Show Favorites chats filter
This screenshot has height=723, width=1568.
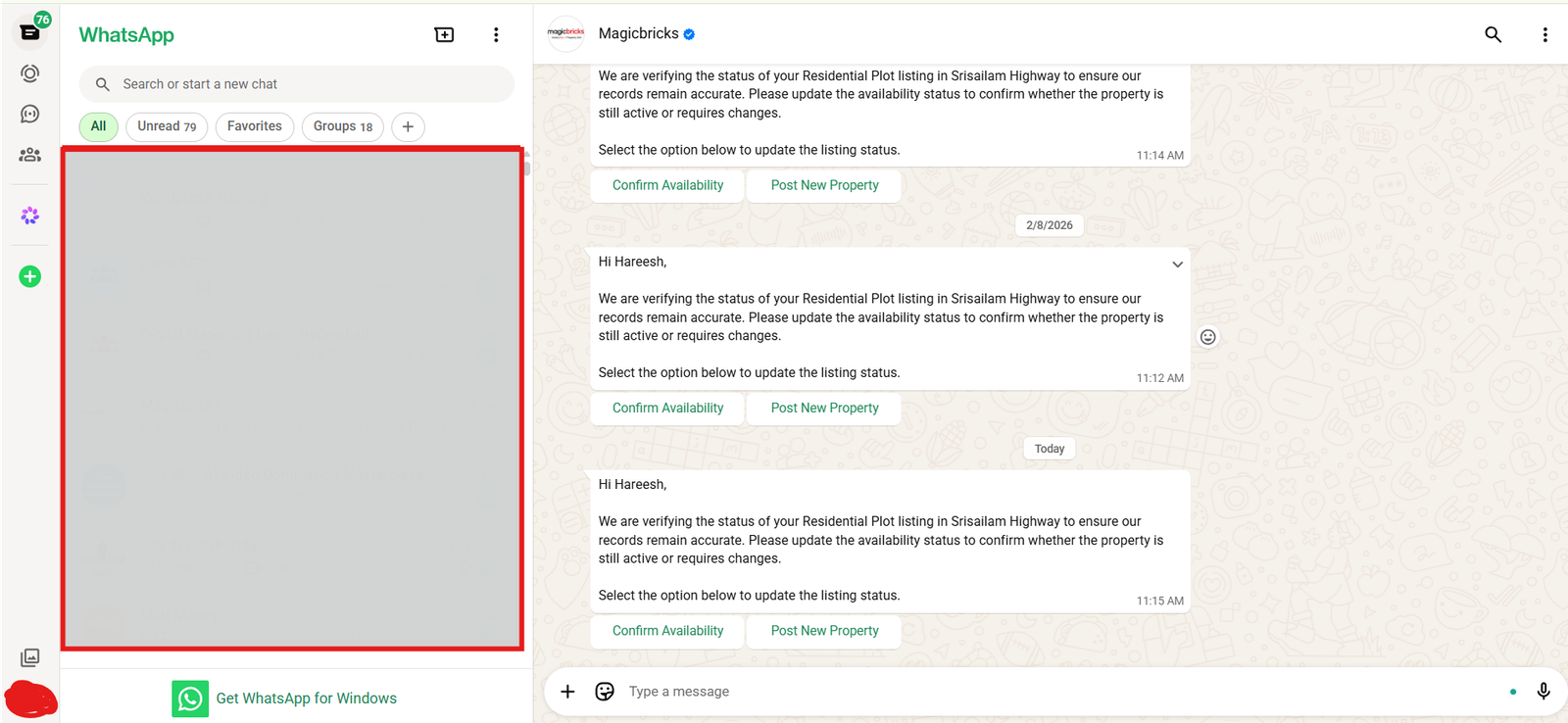(255, 126)
